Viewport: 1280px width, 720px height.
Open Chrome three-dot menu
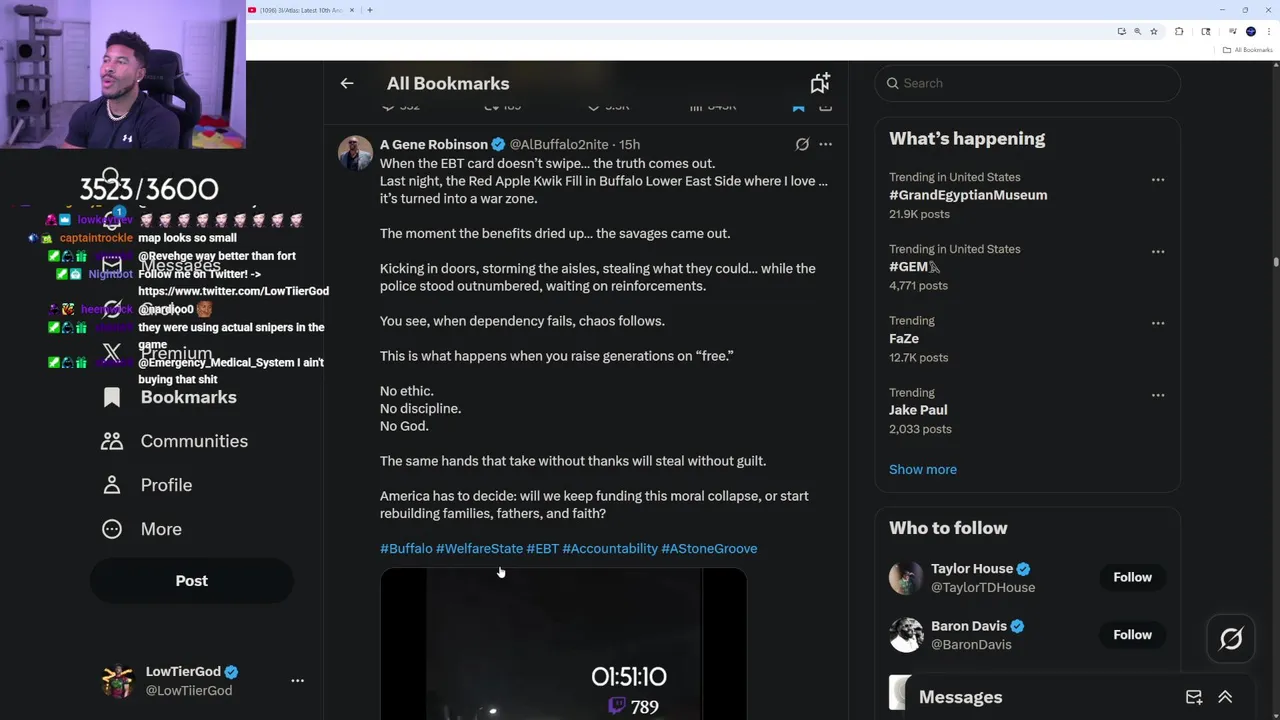pyautogui.click(x=1269, y=31)
